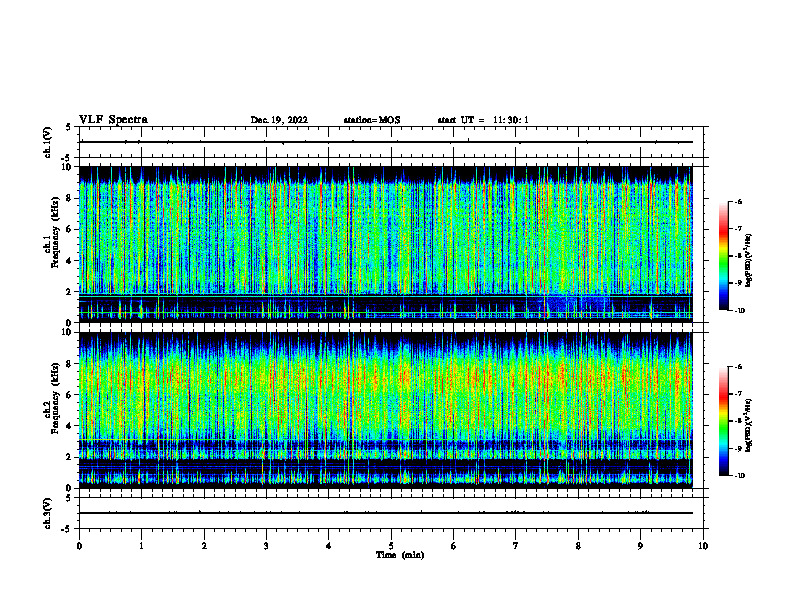Image resolution: width=792 pixels, height=612 pixels.
Task: Click the ch.1 voltage waveform trace
Action: point(386,142)
